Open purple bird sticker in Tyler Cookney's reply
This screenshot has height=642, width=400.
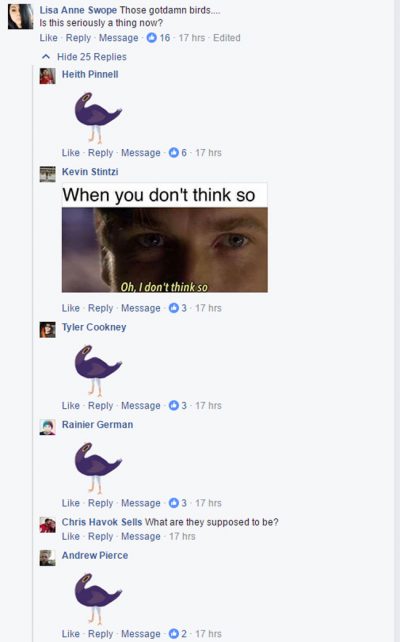(98, 371)
